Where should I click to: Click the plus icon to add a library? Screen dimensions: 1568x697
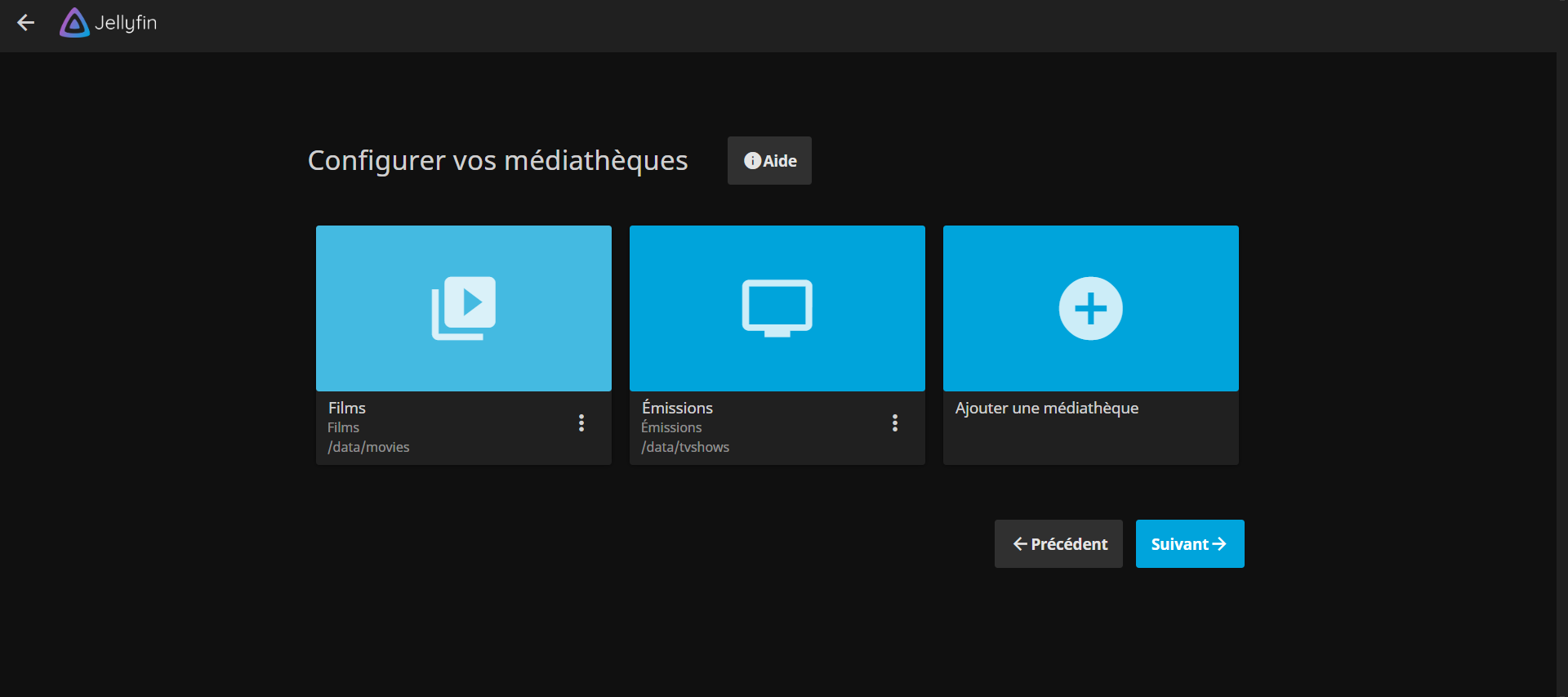click(x=1091, y=308)
